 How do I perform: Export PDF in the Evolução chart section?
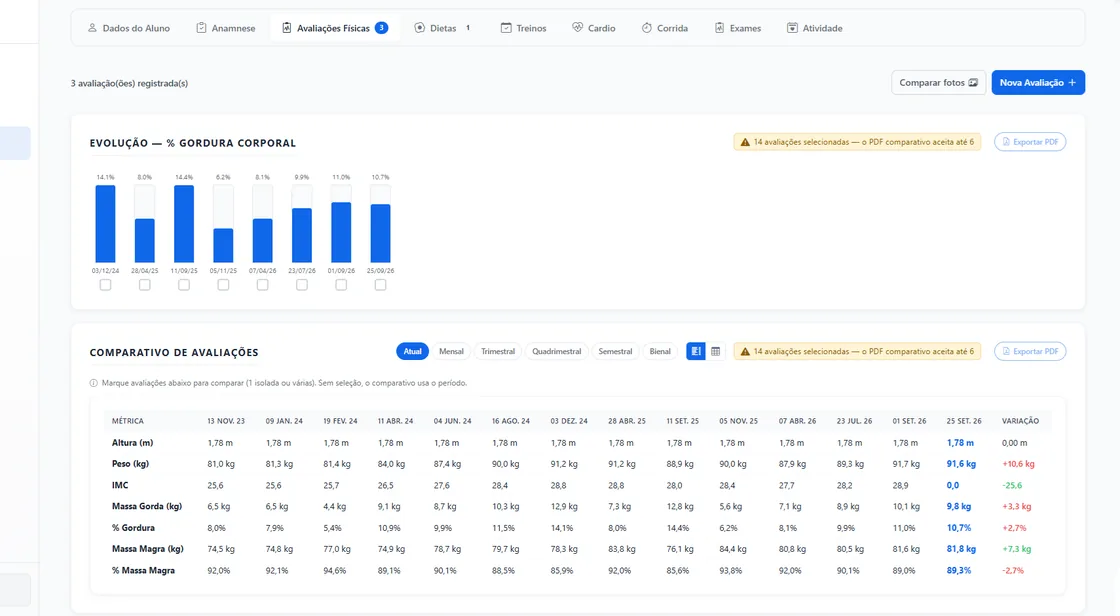1030,142
